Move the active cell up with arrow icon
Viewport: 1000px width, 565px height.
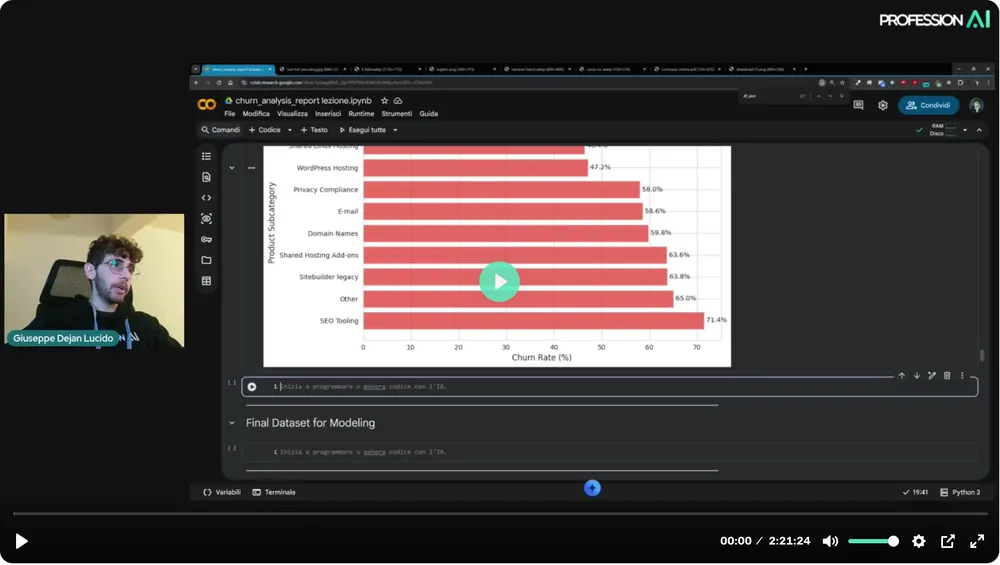coord(902,376)
